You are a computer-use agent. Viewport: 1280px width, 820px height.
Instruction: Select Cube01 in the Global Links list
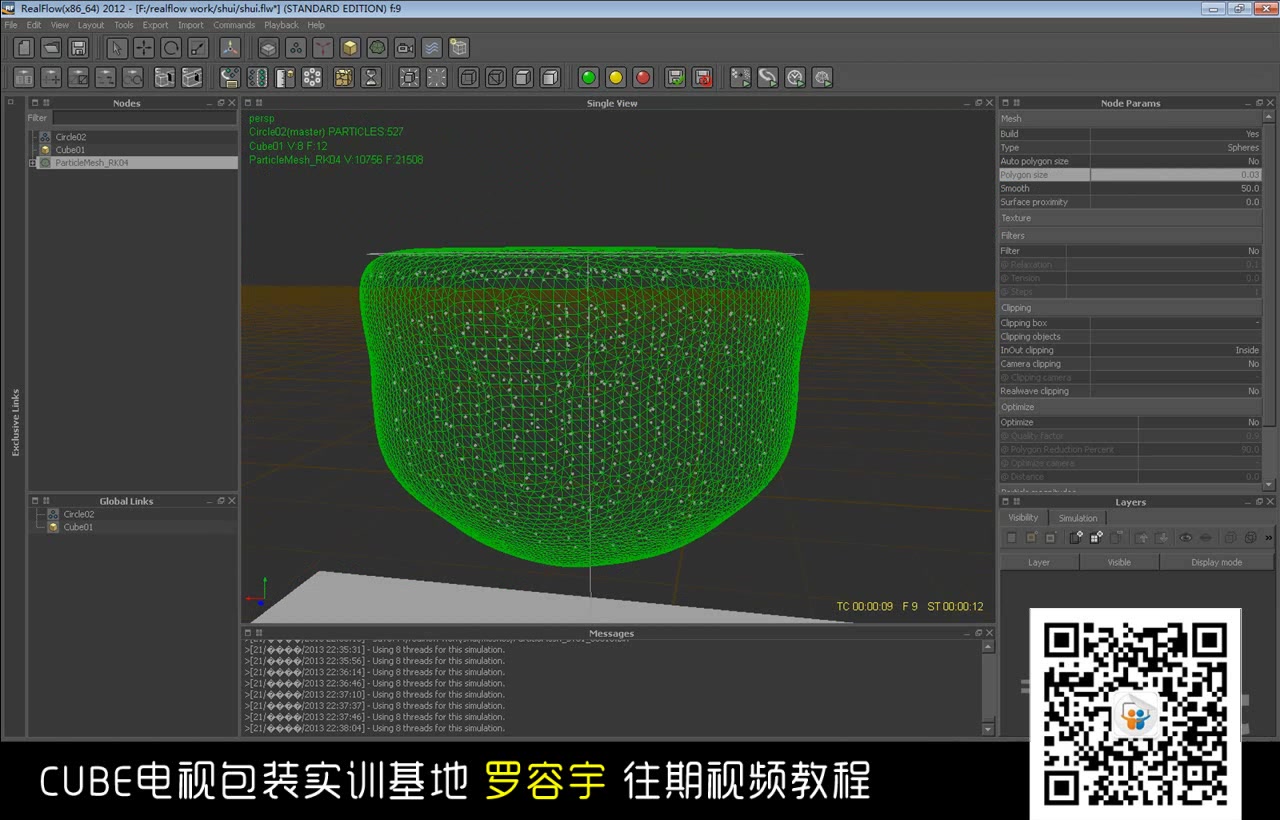pos(78,527)
